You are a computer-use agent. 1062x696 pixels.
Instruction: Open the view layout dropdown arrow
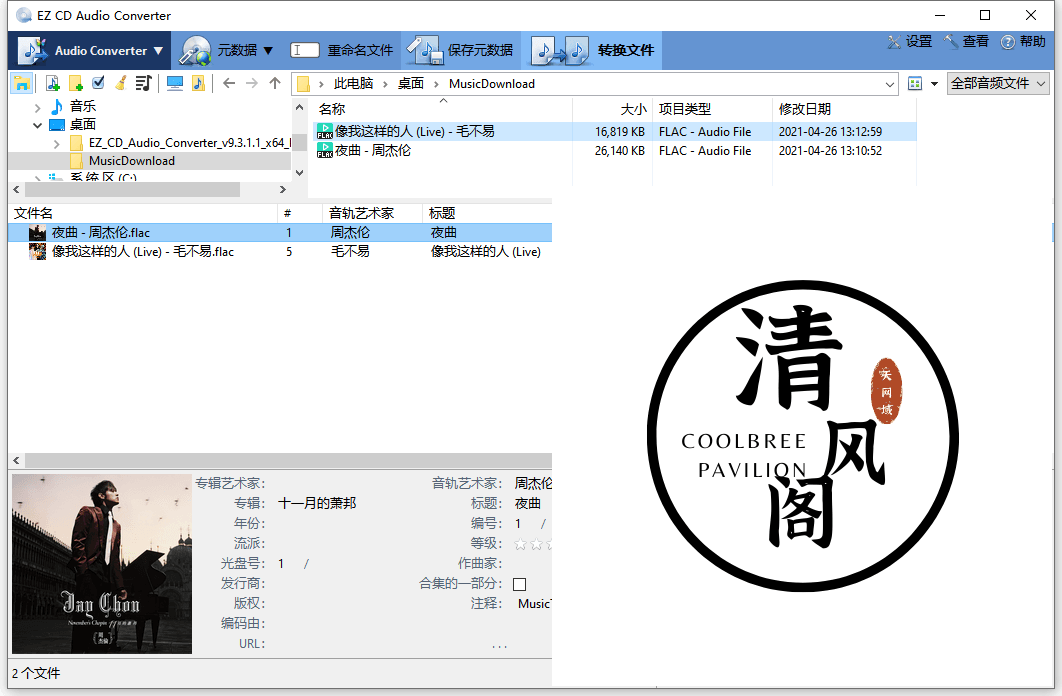pos(935,84)
